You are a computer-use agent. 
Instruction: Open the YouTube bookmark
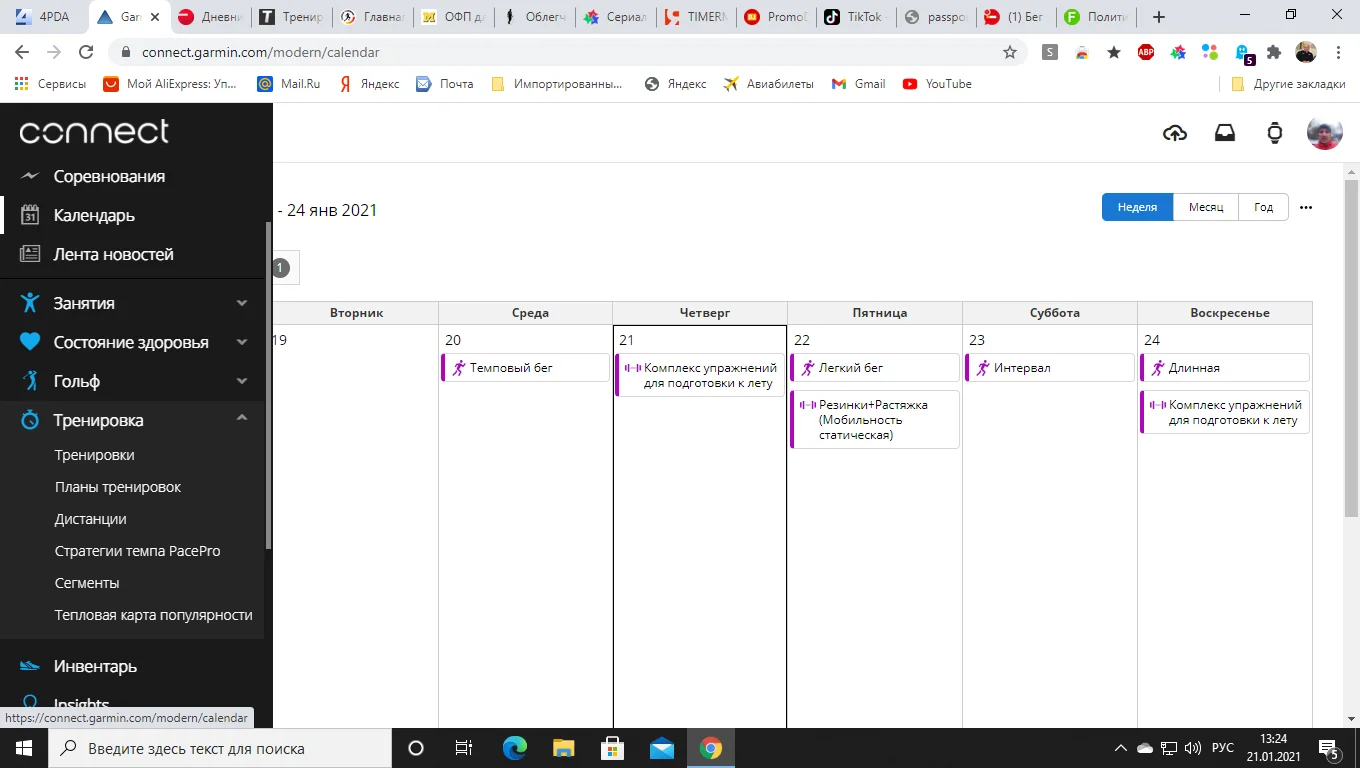[937, 84]
